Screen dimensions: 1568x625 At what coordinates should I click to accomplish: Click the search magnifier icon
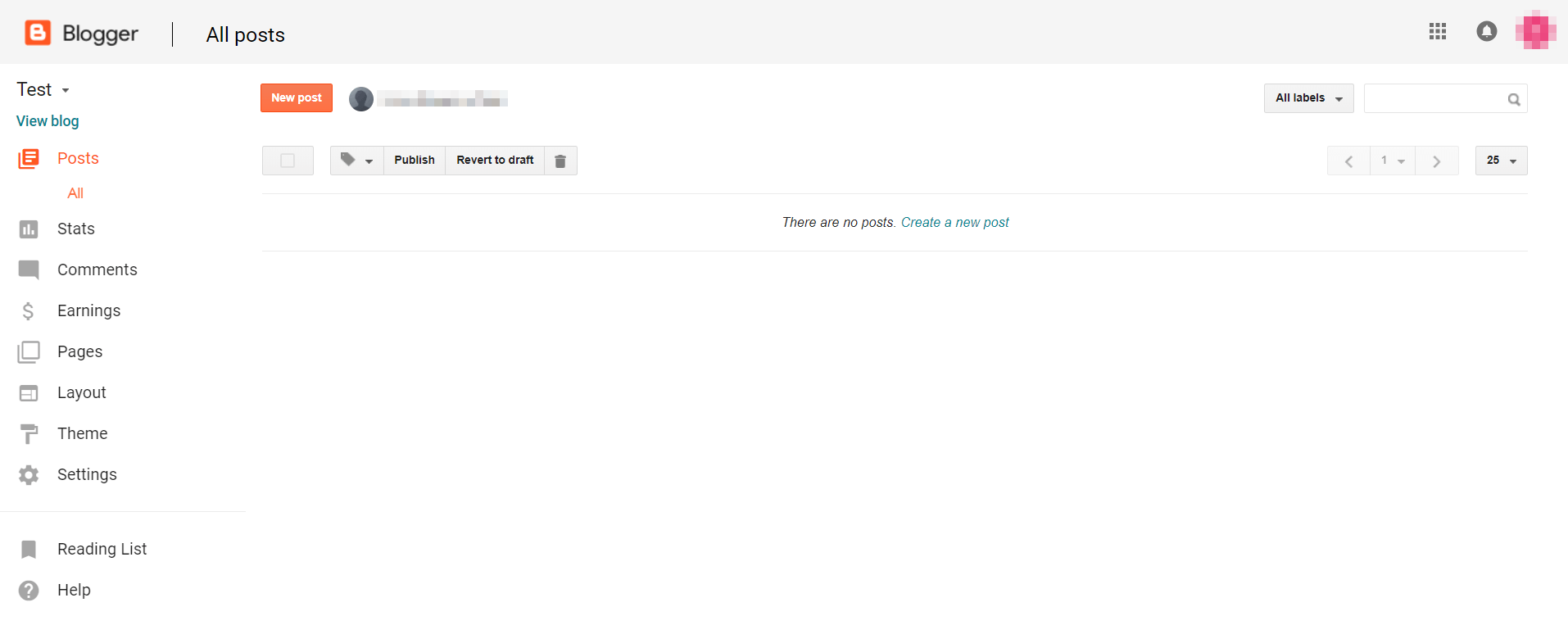(x=1513, y=99)
